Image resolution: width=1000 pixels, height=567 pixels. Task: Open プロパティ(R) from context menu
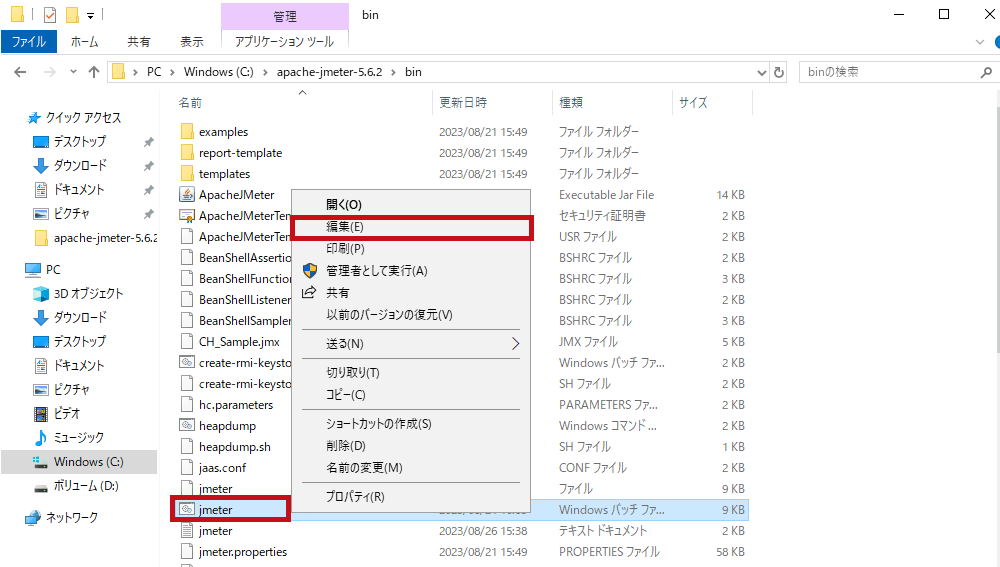(410, 497)
